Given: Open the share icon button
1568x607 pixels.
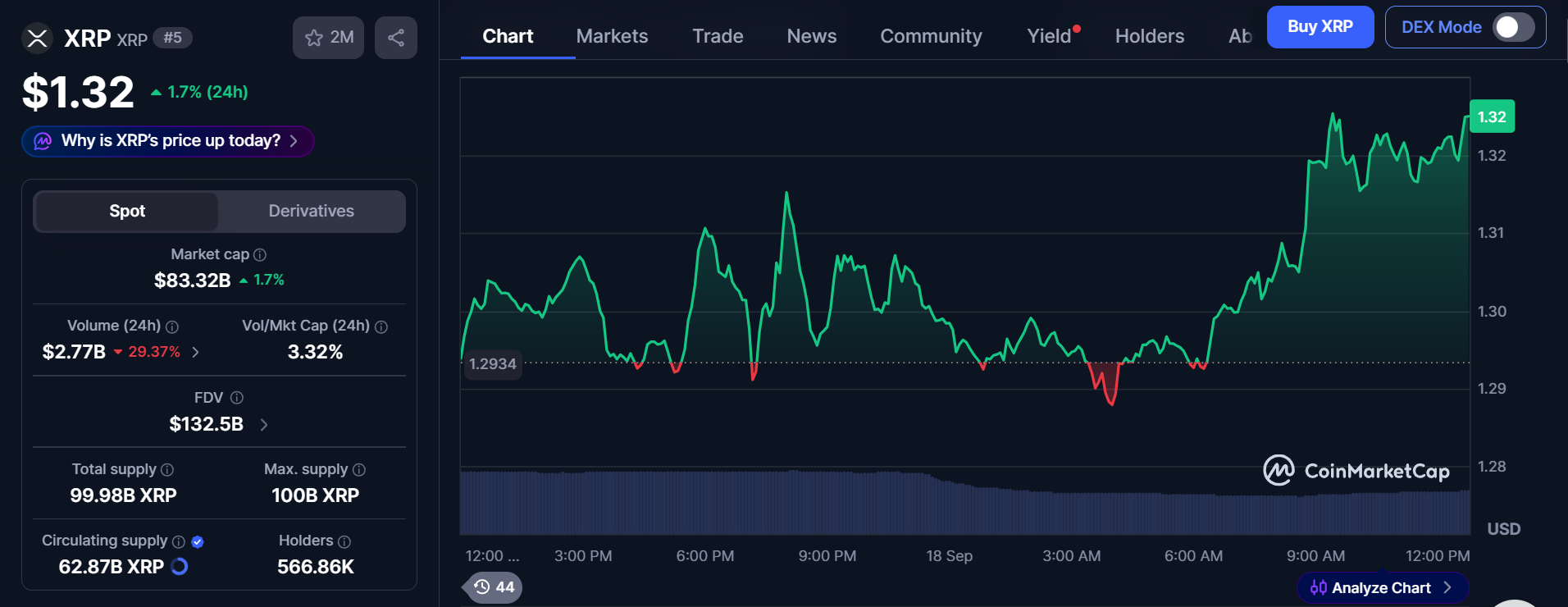Looking at the screenshot, I should pyautogui.click(x=396, y=38).
